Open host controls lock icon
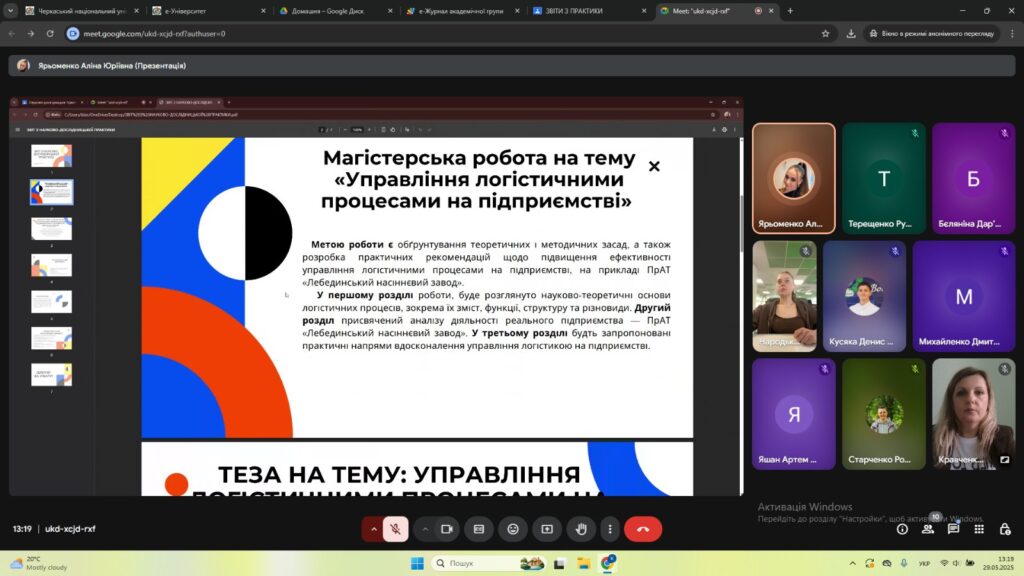This screenshot has height=576, width=1024. [x=1004, y=529]
